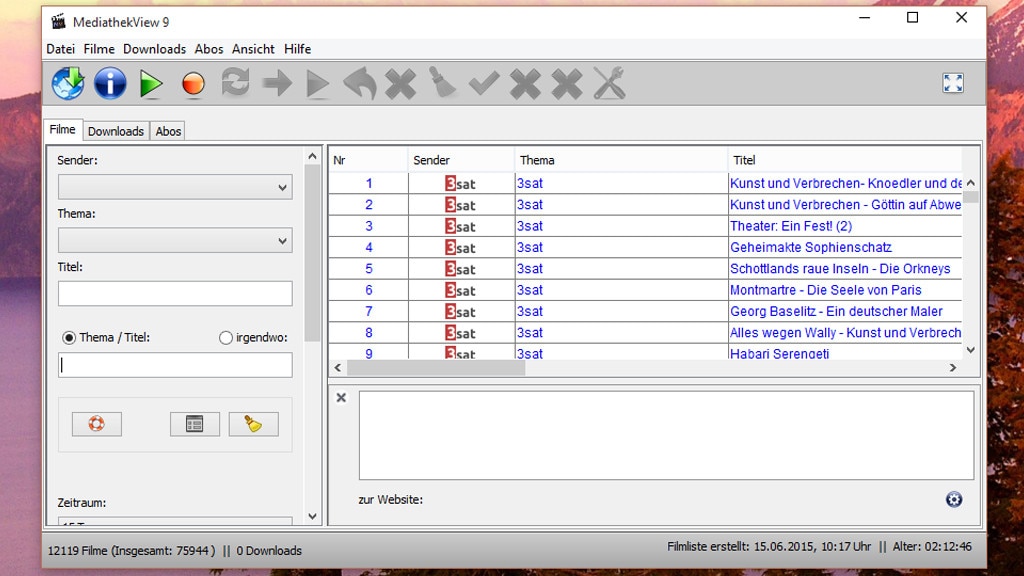The height and width of the screenshot is (576, 1024).
Task: Open the Thema dropdown
Action: coord(175,240)
